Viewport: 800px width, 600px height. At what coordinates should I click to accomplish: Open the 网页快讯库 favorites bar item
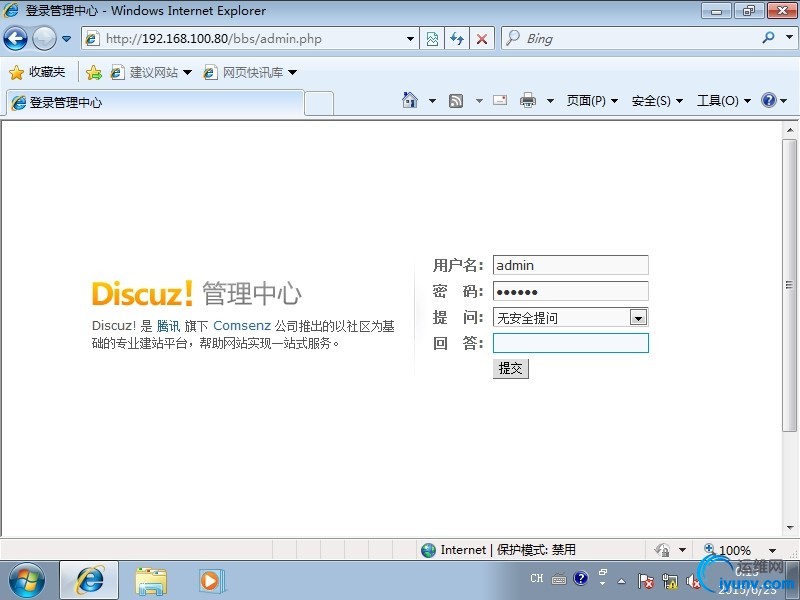pyautogui.click(x=250, y=72)
